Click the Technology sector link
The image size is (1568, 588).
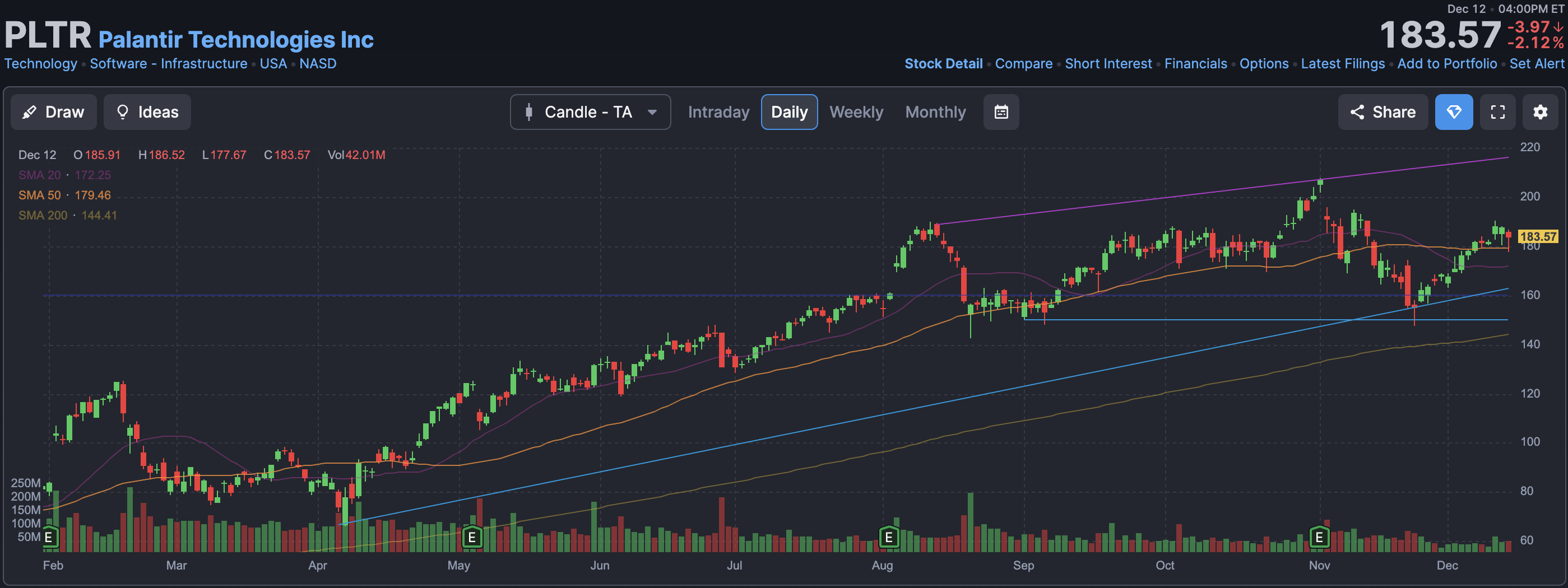tap(41, 64)
